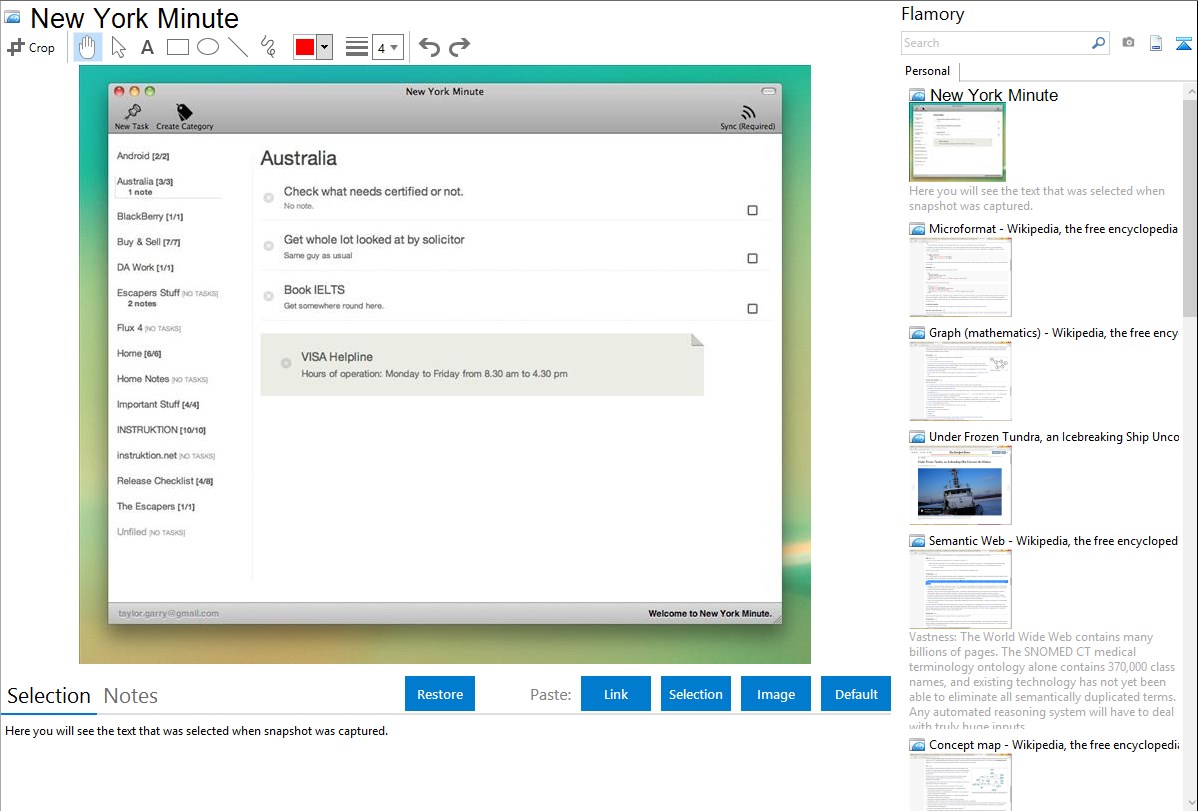1198x811 pixels.
Task: Select Flux 4 category
Action: pos(149,328)
